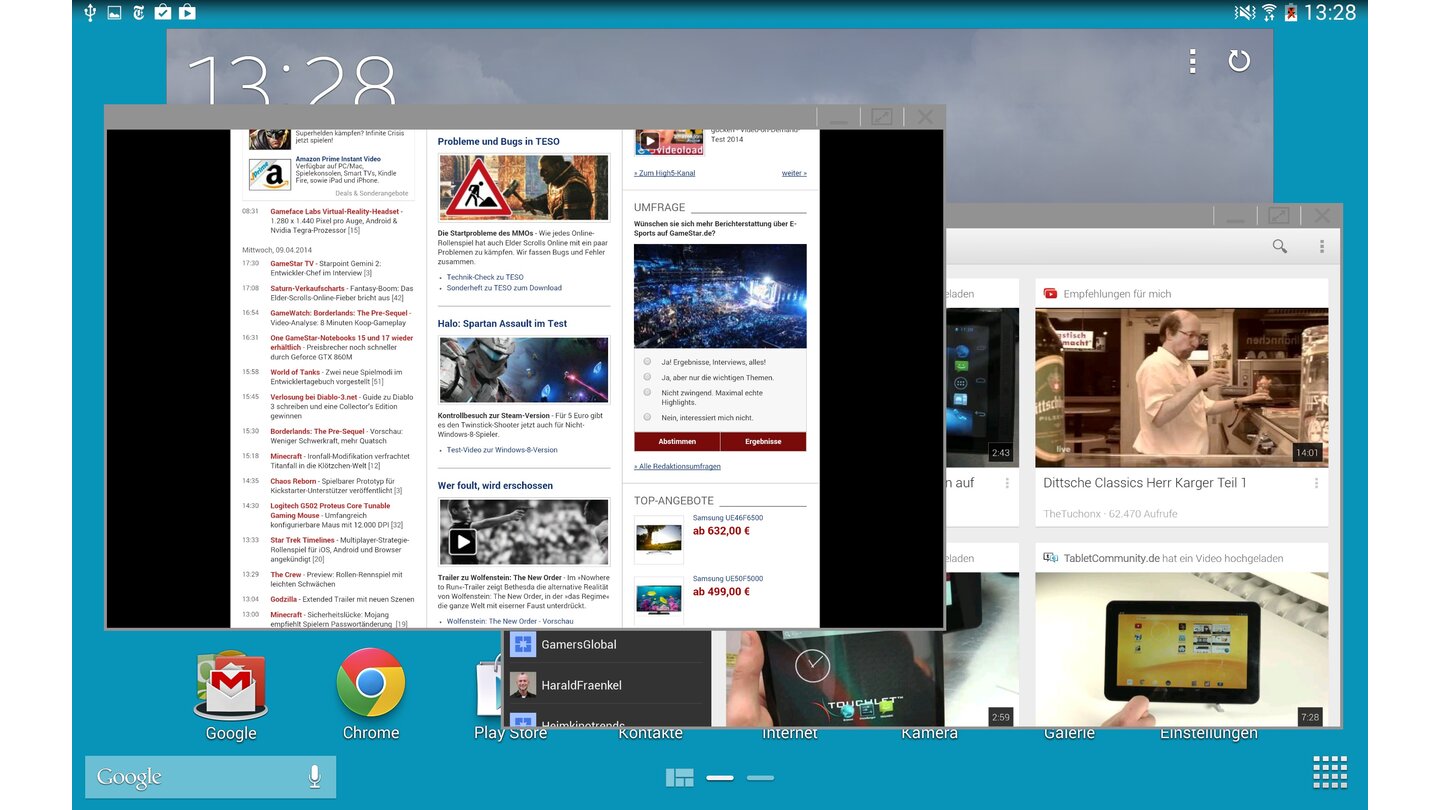Open the Chrome app on home screen

click(x=371, y=683)
